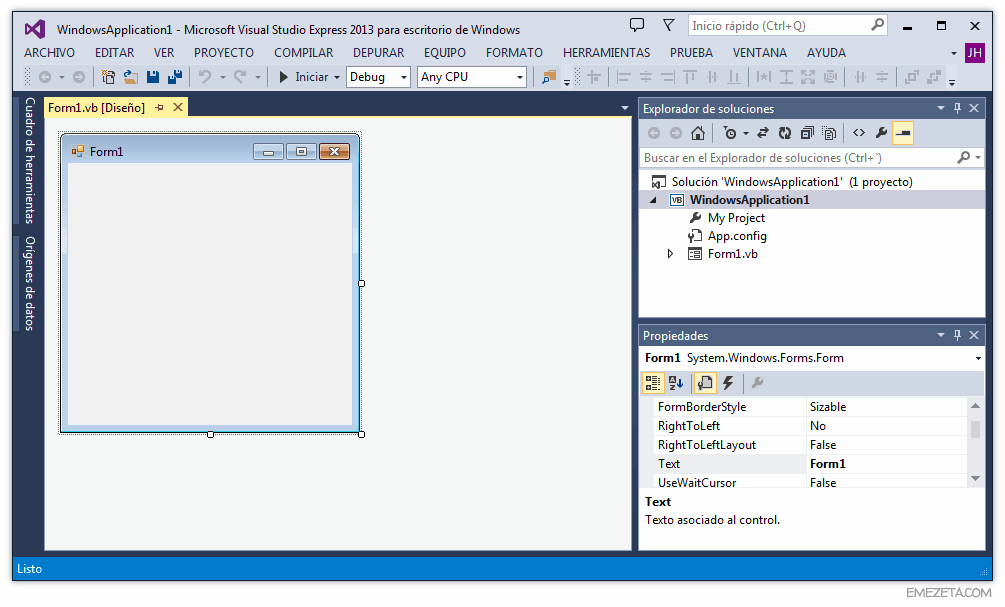Image resolution: width=1005 pixels, height=607 pixels.
Task: Click the Find in Files toolbar icon
Action: [549, 78]
